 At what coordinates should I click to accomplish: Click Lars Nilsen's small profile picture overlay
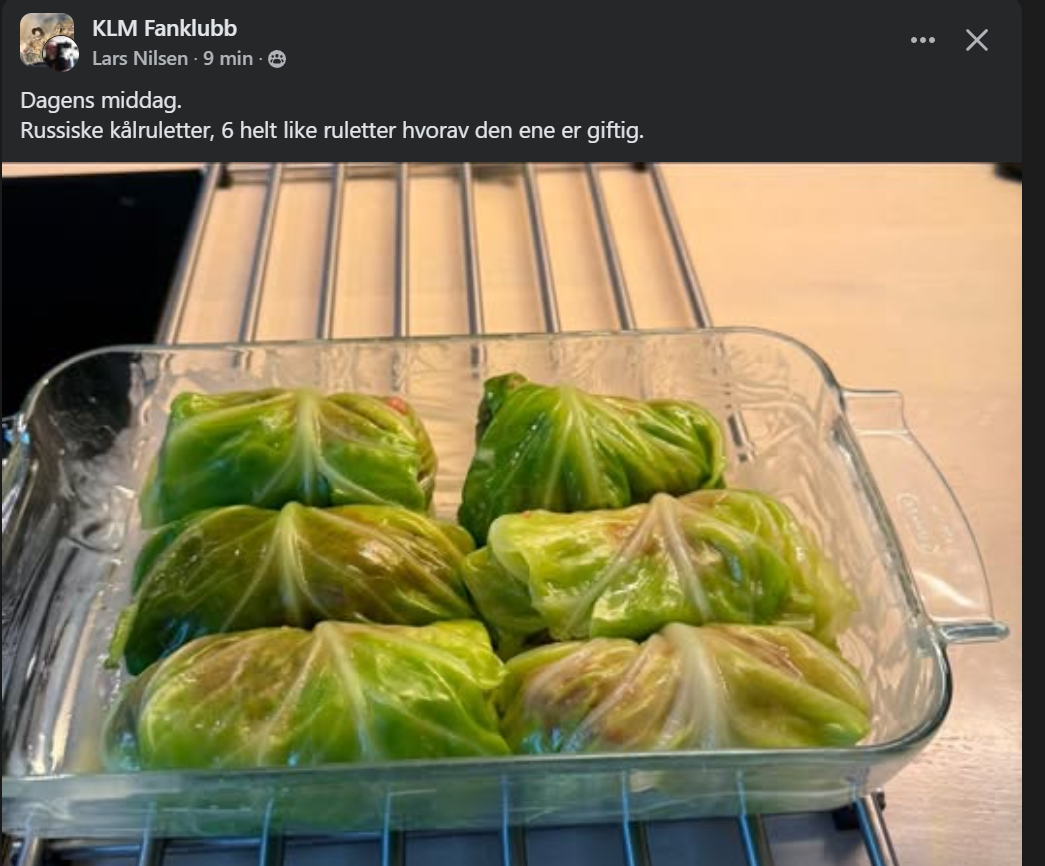click(63, 55)
